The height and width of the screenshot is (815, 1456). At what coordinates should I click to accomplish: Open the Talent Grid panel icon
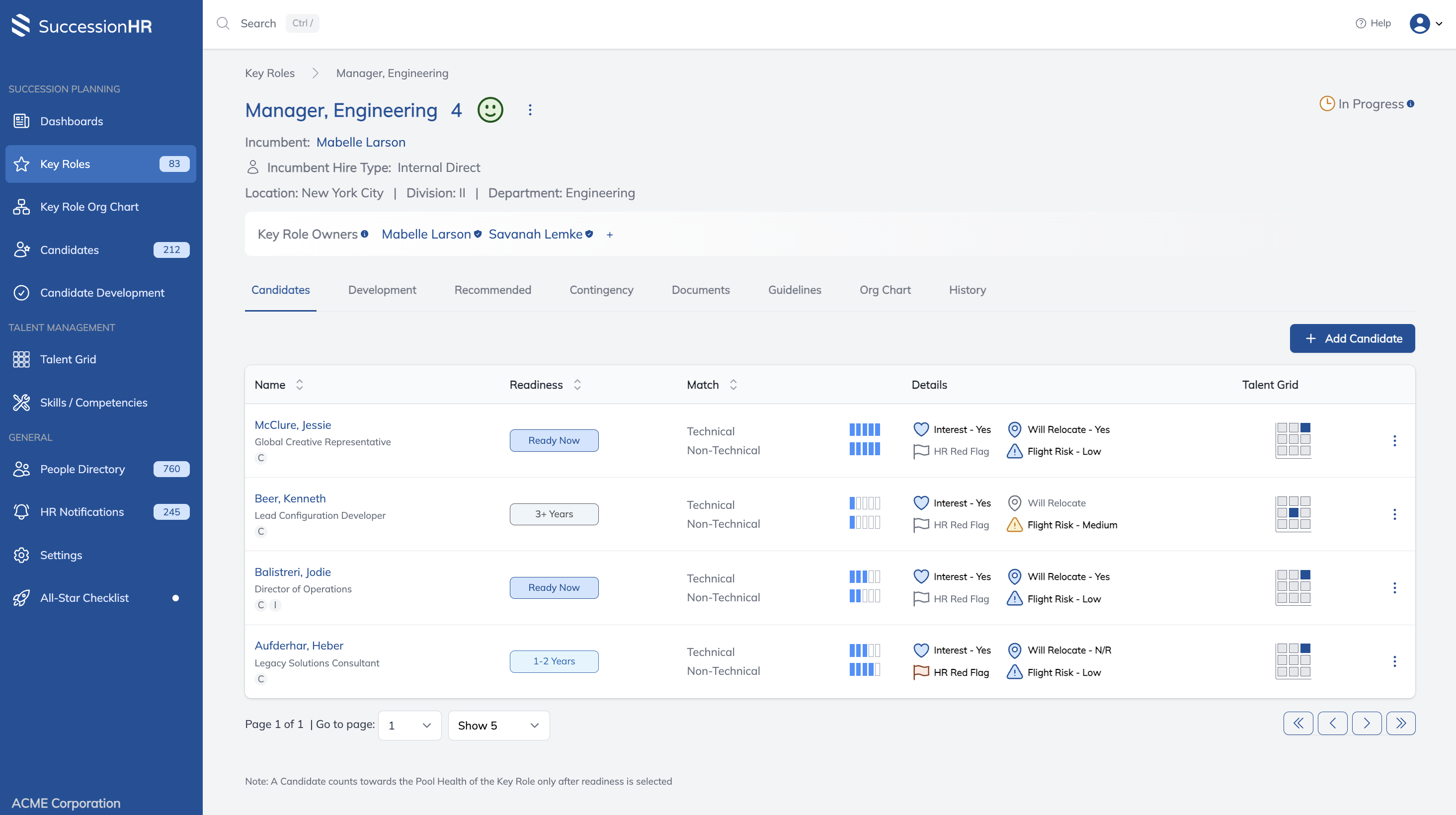tap(21, 359)
